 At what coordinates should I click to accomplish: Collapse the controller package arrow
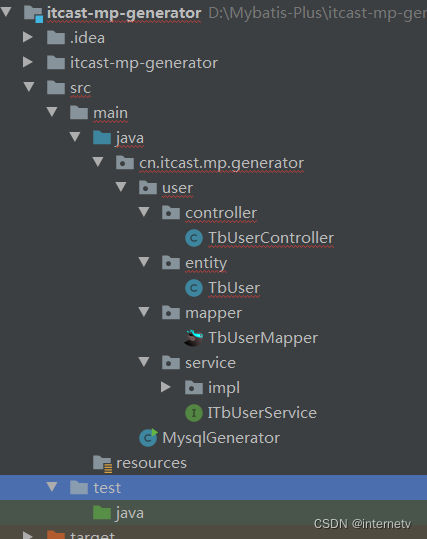click(144, 212)
